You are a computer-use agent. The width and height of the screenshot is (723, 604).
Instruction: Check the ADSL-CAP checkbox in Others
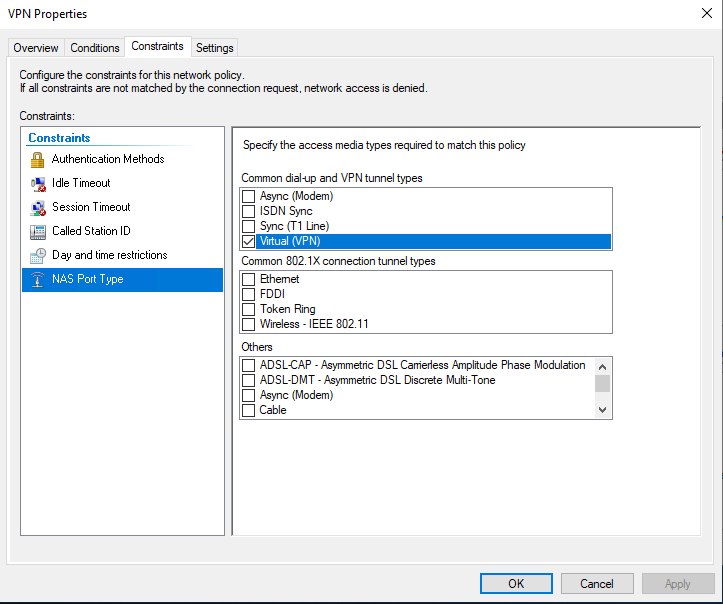pyautogui.click(x=249, y=365)
